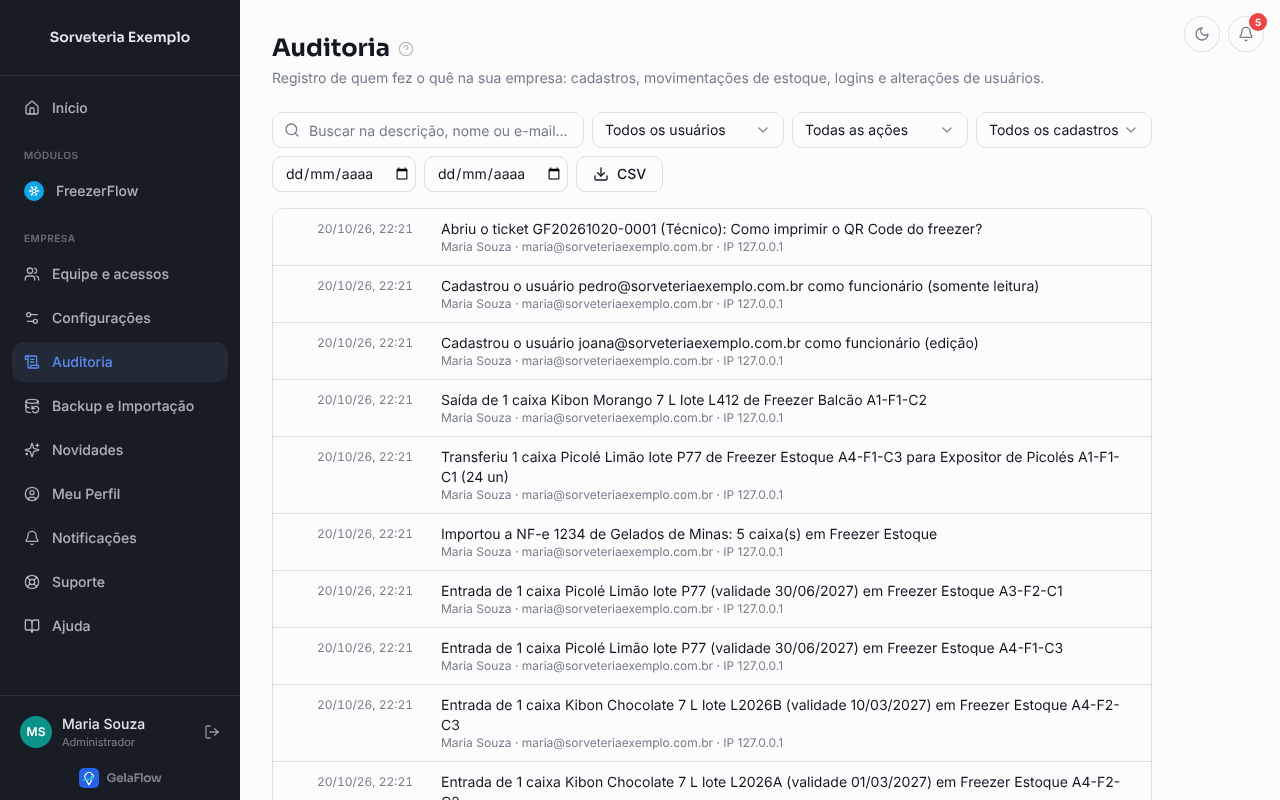Image resolution: width=1280 pixels, height=800 pixels.
Task: Select the 'Abriu o ticket GF20261020-0001' log entry
Action: (712, 237)
